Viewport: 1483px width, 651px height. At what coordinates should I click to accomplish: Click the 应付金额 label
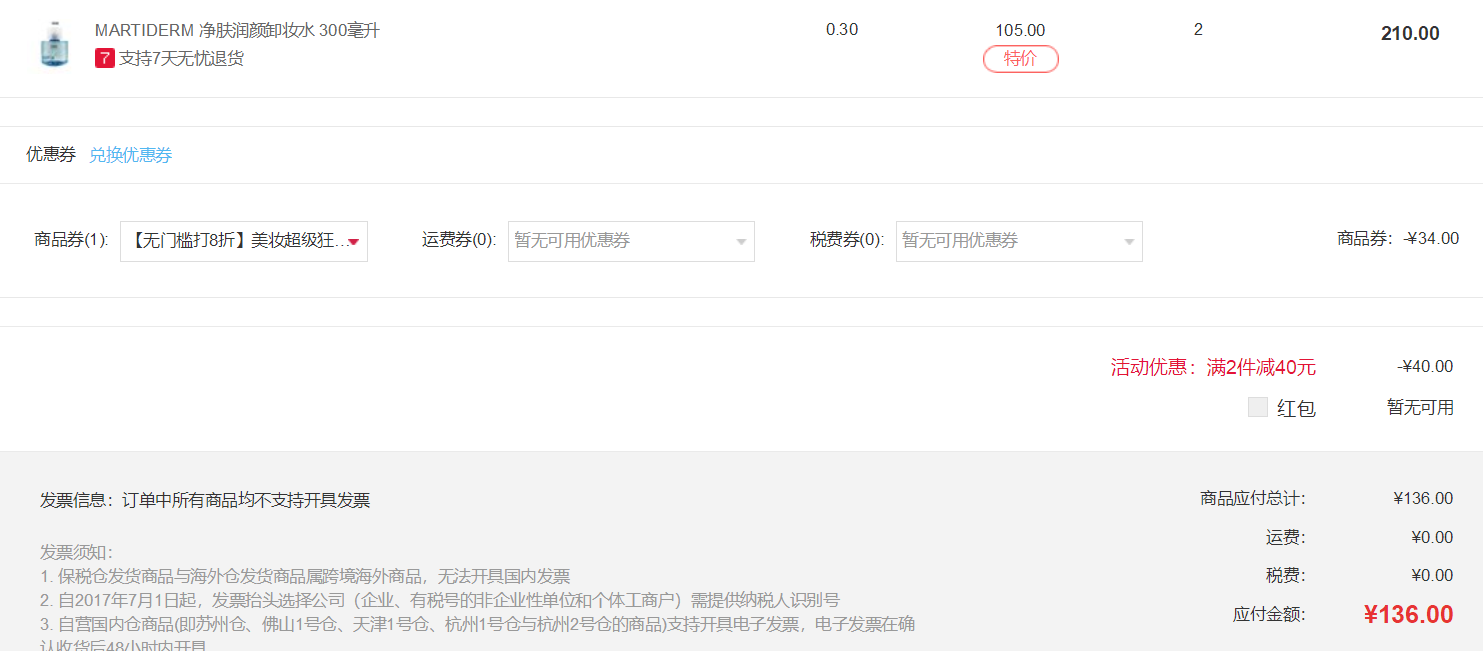click(x=1269, y=615)
